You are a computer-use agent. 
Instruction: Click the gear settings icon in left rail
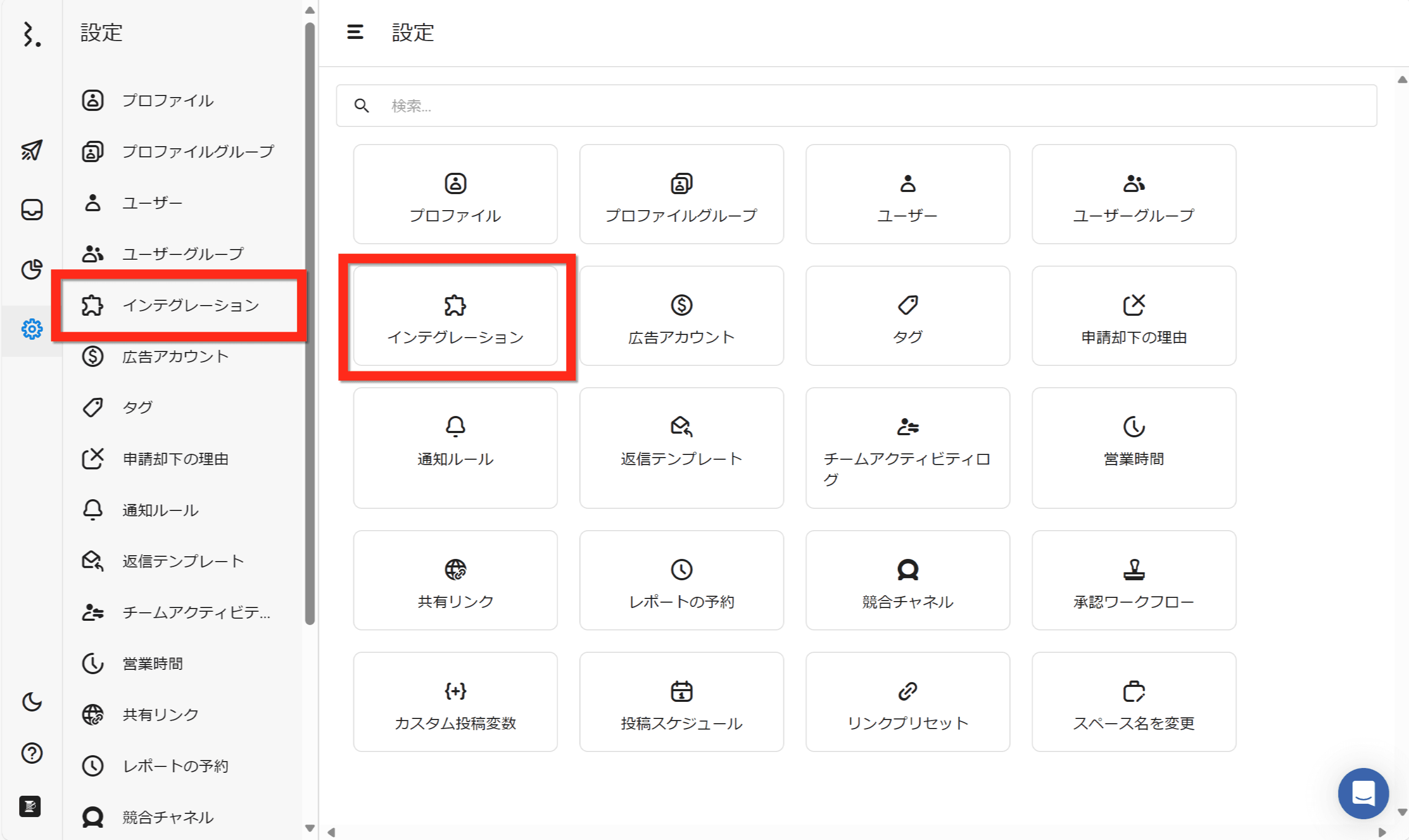pos(31,329)
